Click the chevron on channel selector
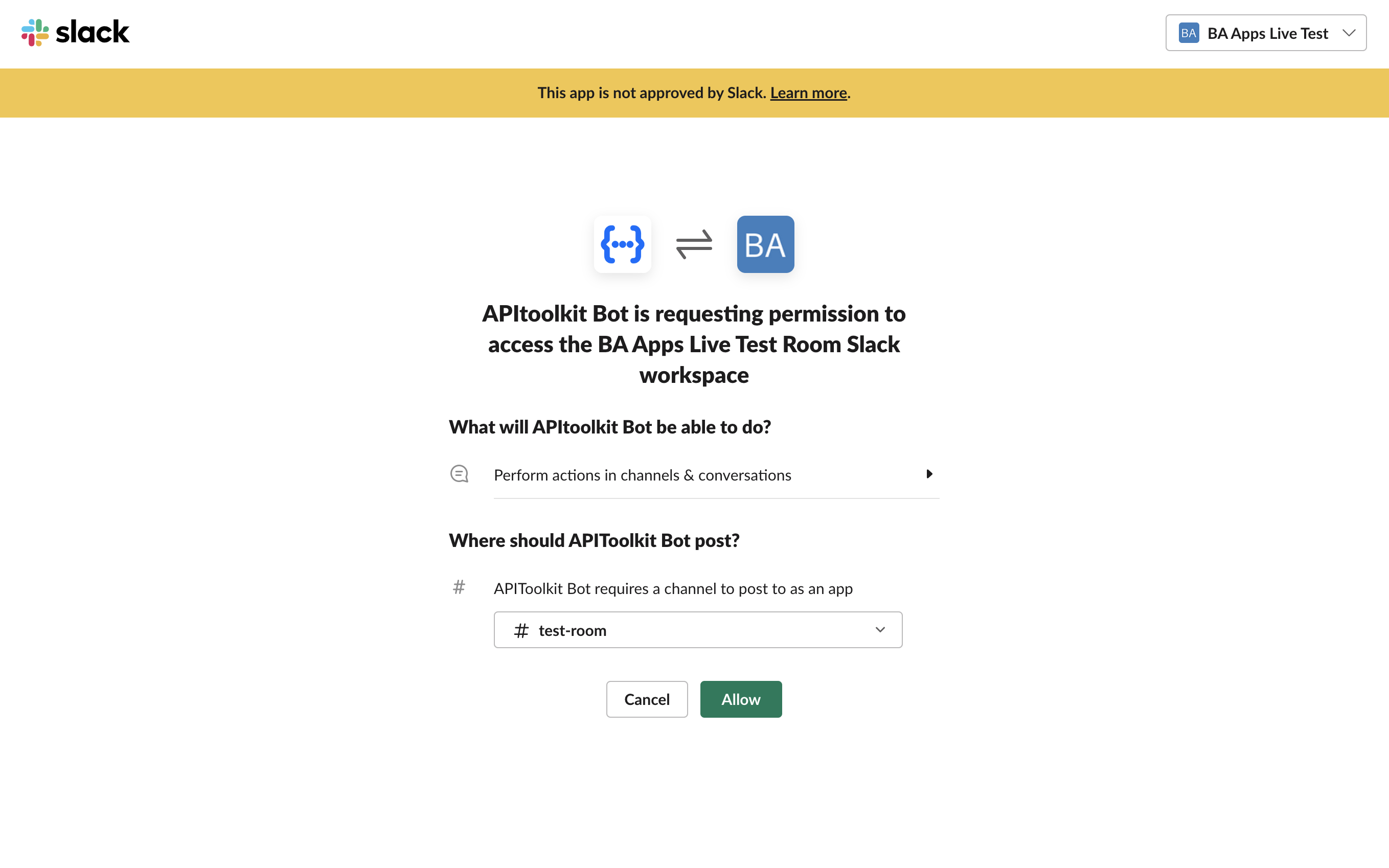 pyautogui.click(x=880, y=630)
